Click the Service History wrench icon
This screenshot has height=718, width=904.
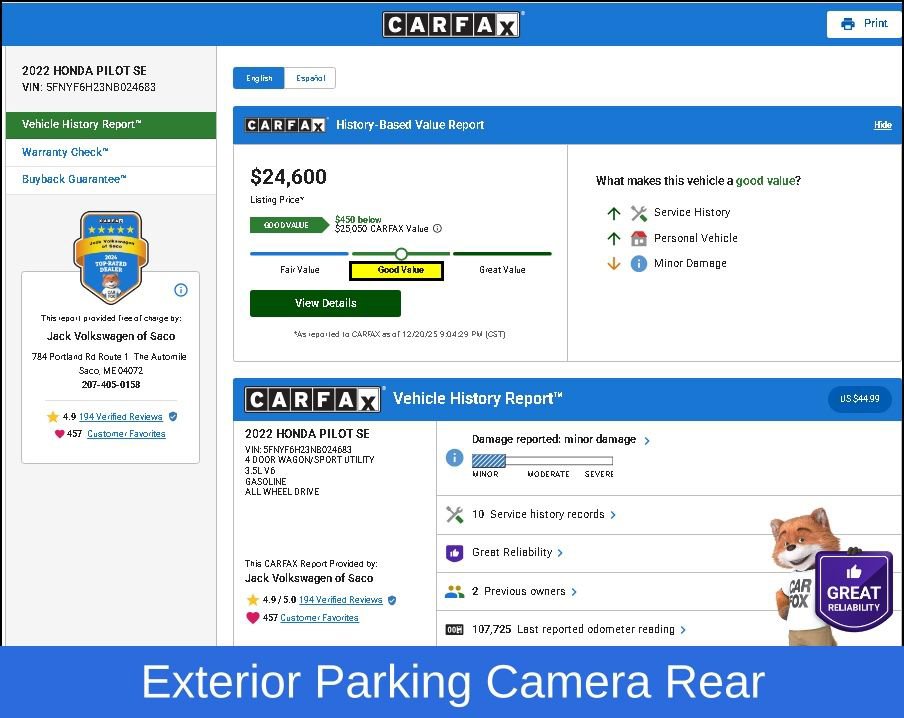[639, 213]
